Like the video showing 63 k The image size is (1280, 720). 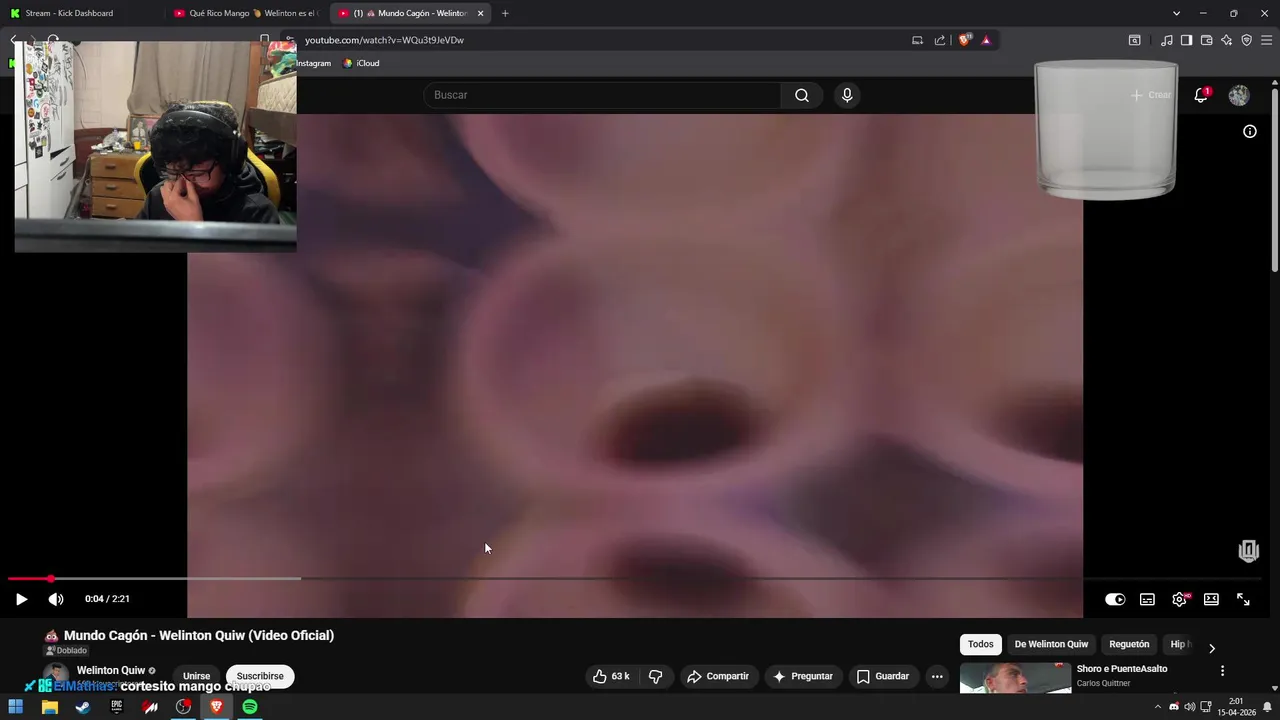pos(611,676)
